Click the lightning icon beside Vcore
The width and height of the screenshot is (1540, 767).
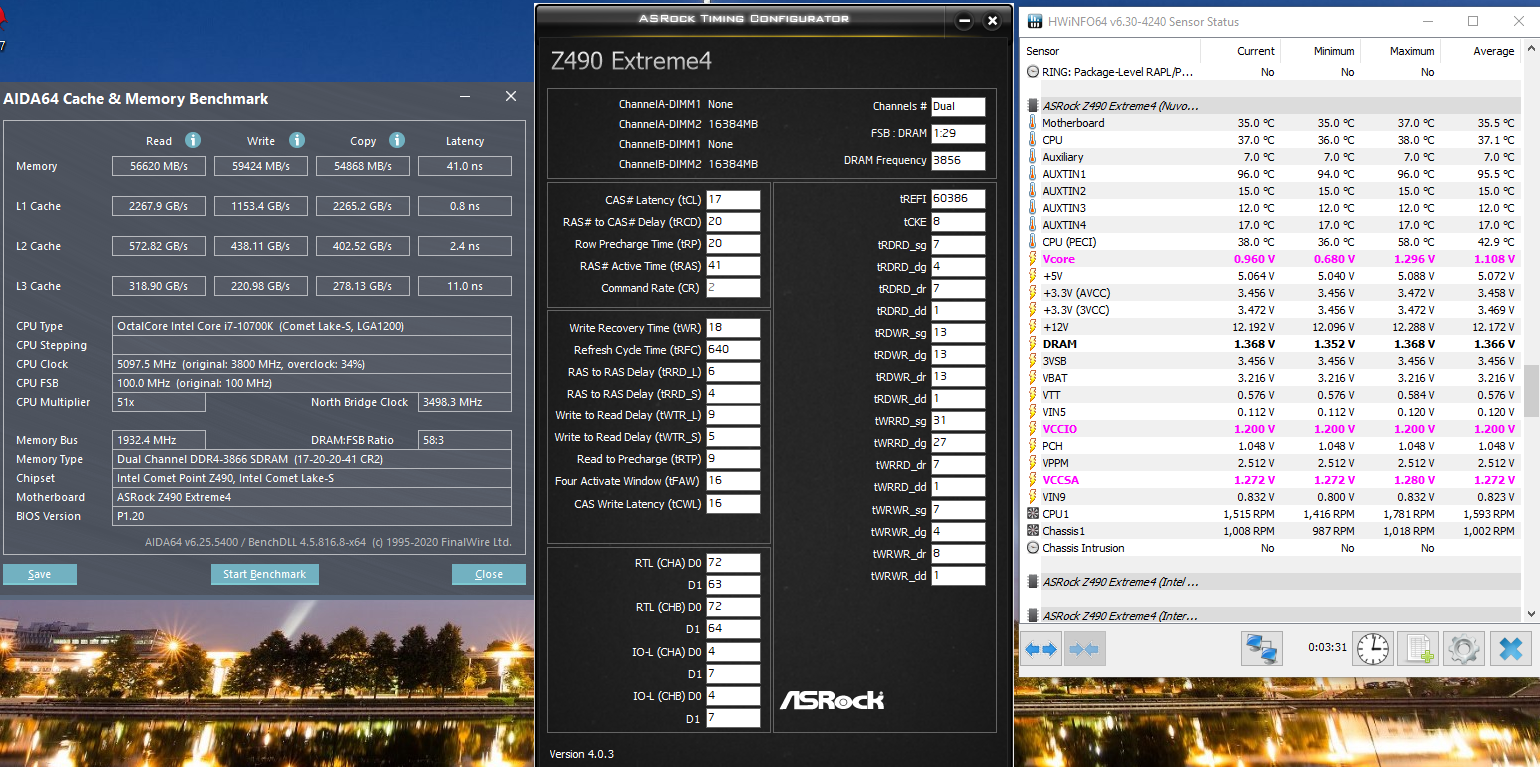[1033, 259]
